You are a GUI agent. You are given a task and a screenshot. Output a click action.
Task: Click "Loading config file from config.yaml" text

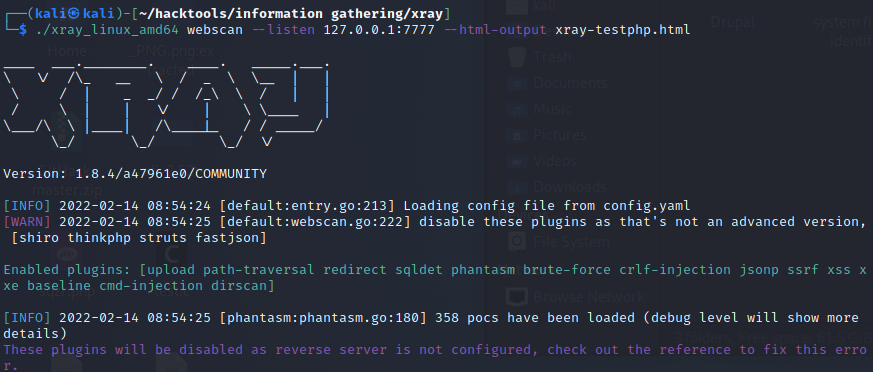click(547, 205)
